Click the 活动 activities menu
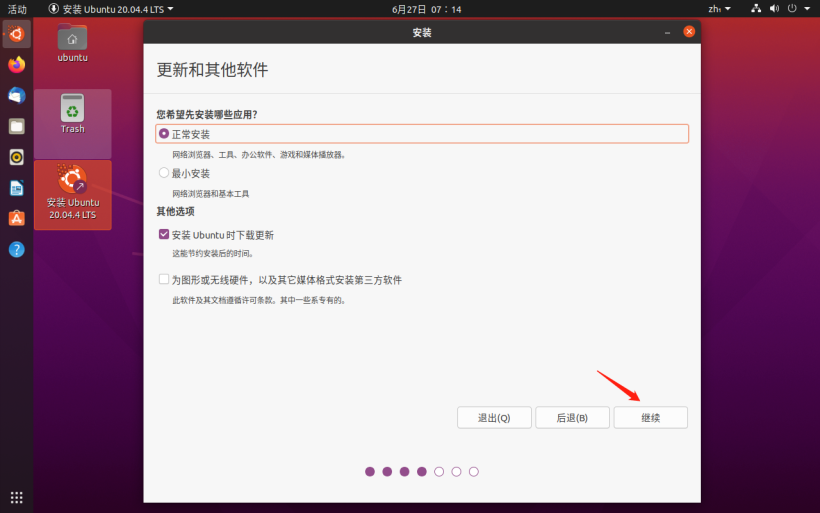 coord(17,8)
